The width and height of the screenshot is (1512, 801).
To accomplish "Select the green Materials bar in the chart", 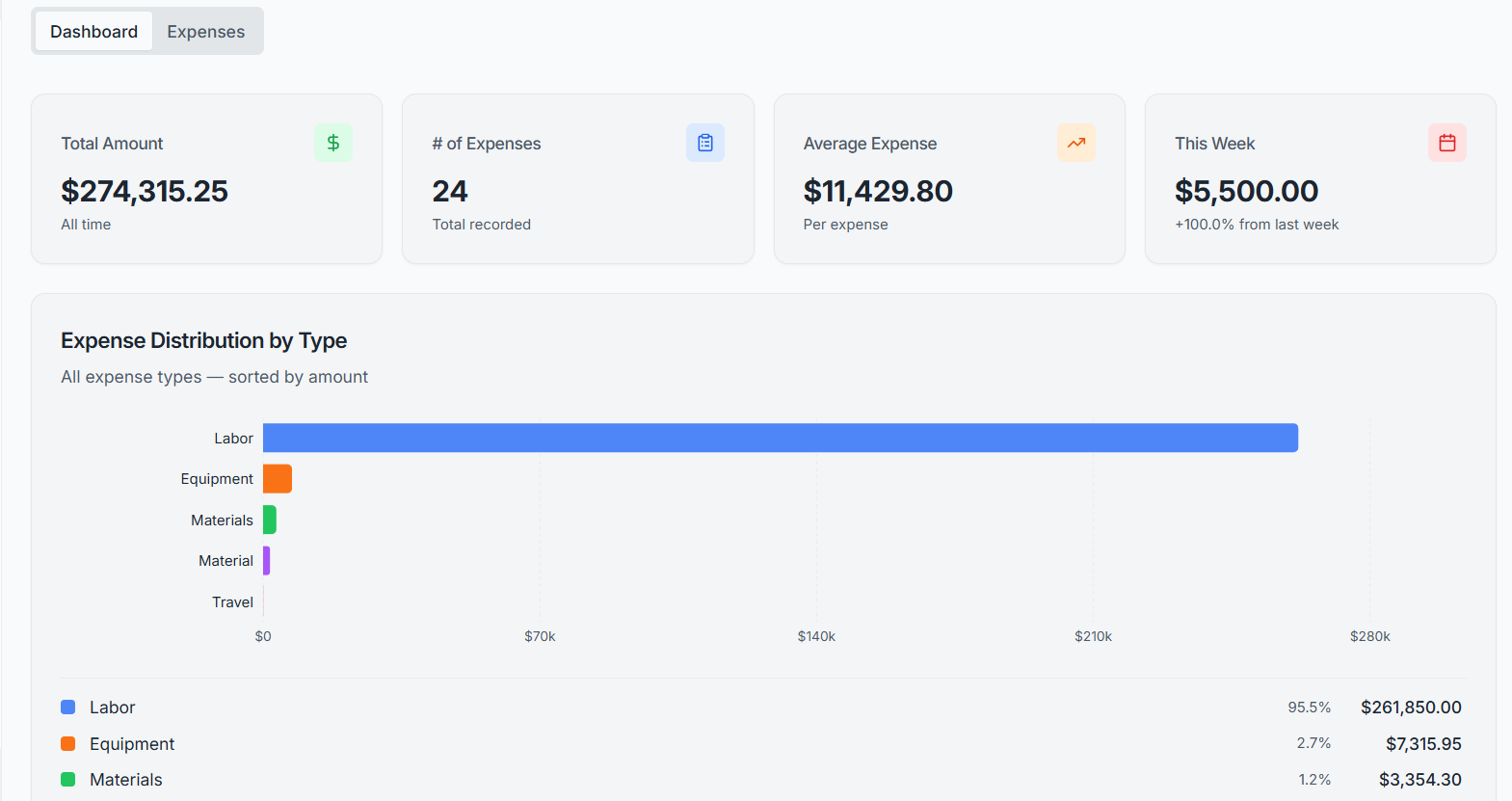I will pos(270,520).
